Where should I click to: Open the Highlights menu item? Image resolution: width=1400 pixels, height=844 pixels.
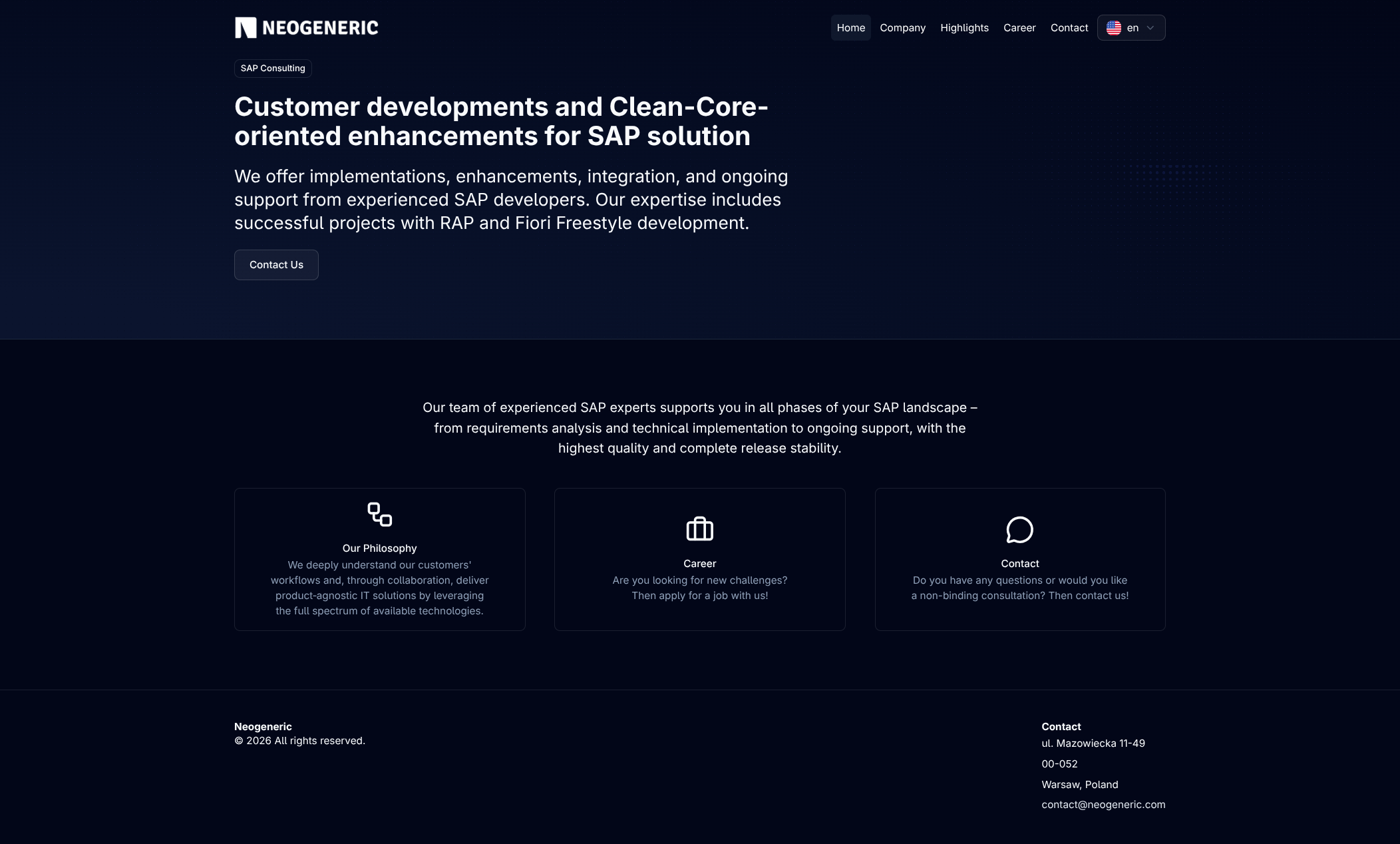pyautogui.click(x=964, y=28)
